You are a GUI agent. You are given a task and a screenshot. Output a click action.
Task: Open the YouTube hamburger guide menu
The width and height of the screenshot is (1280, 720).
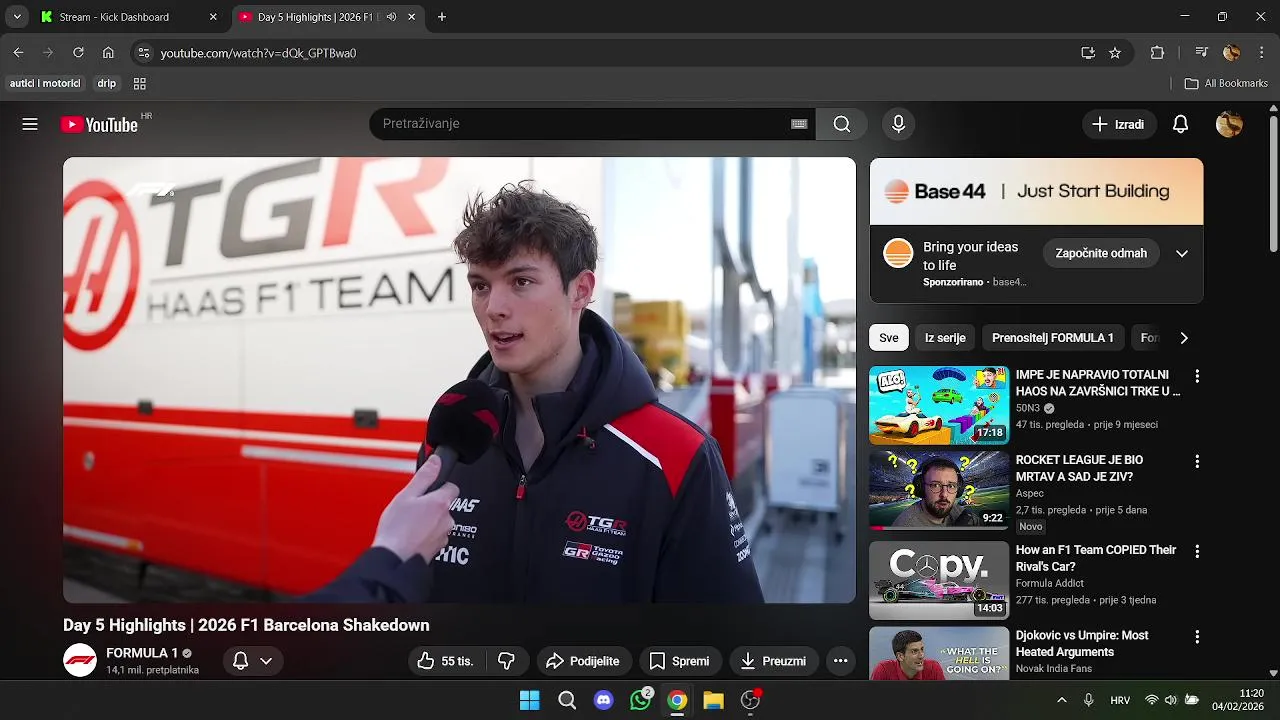pyautogui.click(x=30, y=124)
